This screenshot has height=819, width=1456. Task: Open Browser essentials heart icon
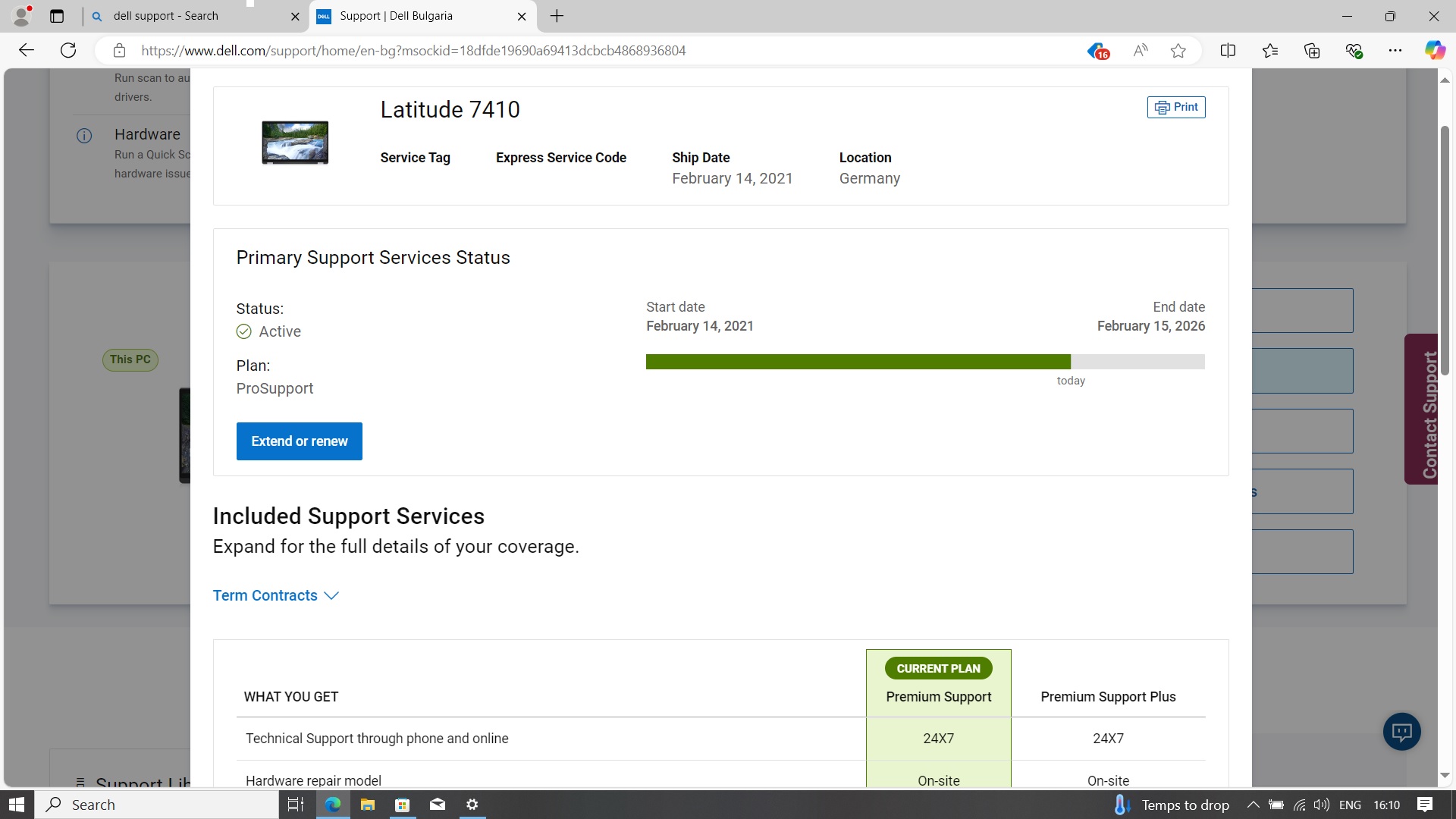1354,51
